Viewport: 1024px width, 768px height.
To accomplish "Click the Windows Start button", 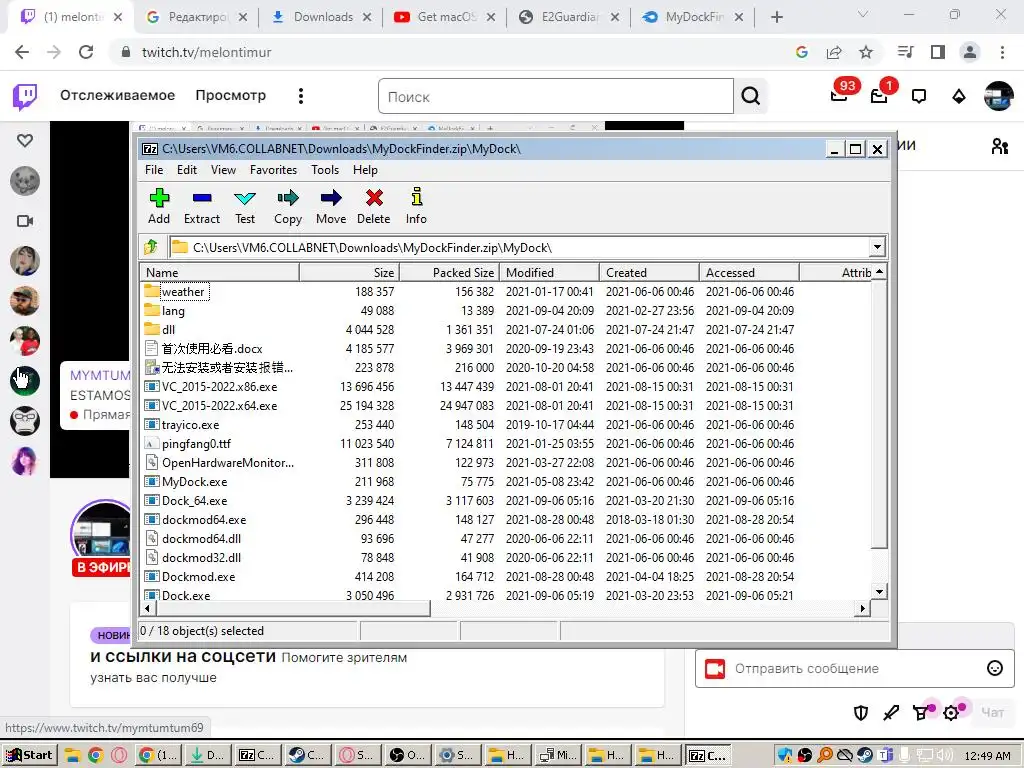I will [30, 755].
